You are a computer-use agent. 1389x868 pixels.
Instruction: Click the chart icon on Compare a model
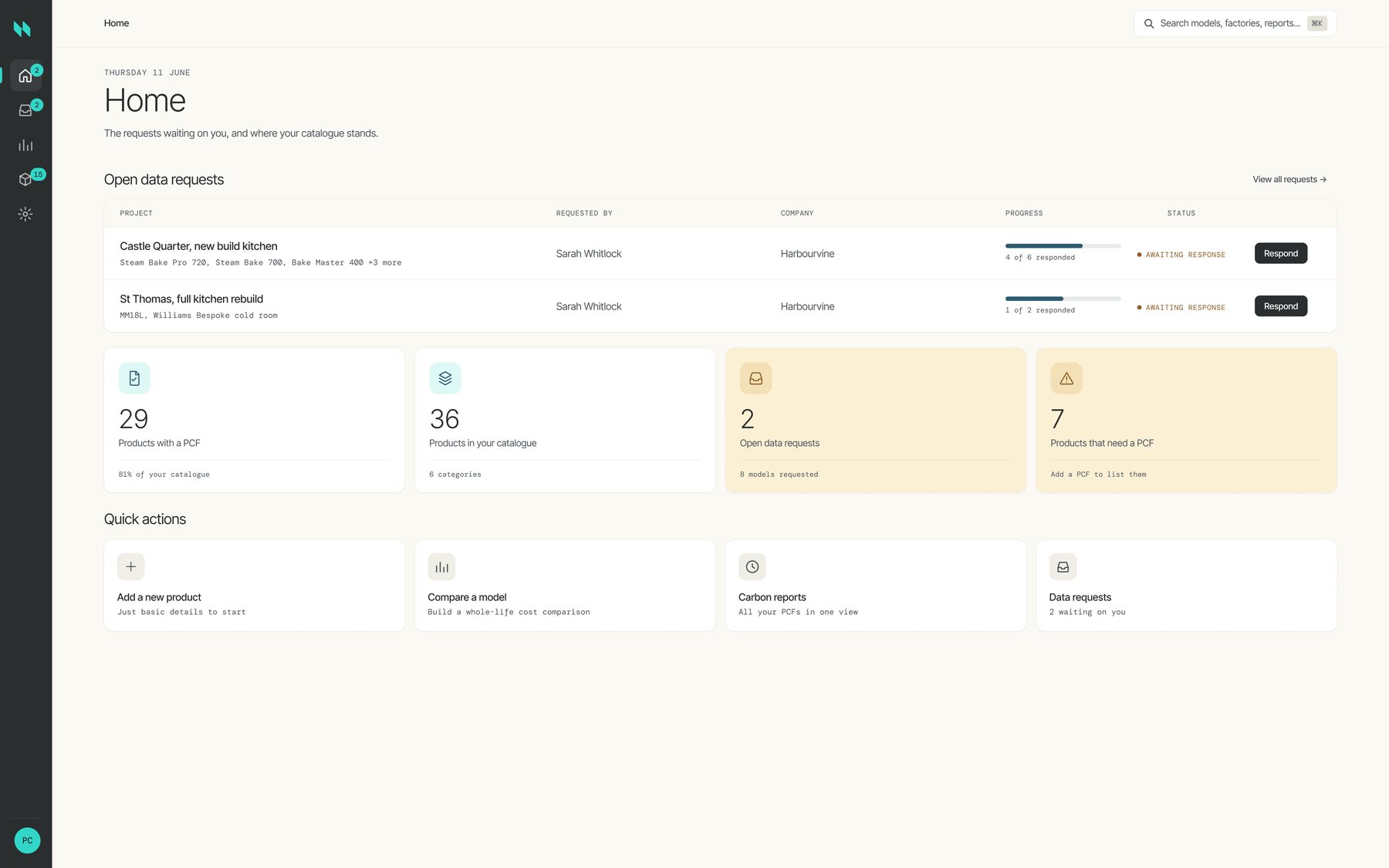[441, 566]
